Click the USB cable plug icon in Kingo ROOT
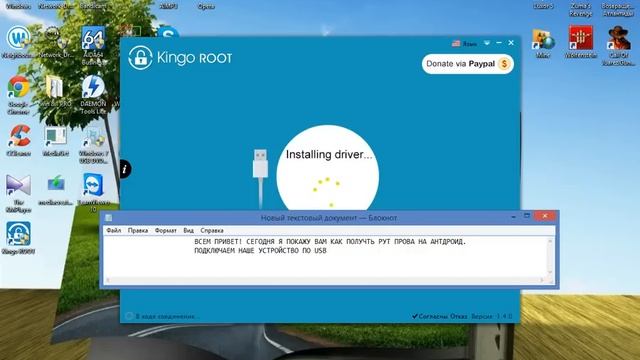The image size is (640, 360). (260, 164)
